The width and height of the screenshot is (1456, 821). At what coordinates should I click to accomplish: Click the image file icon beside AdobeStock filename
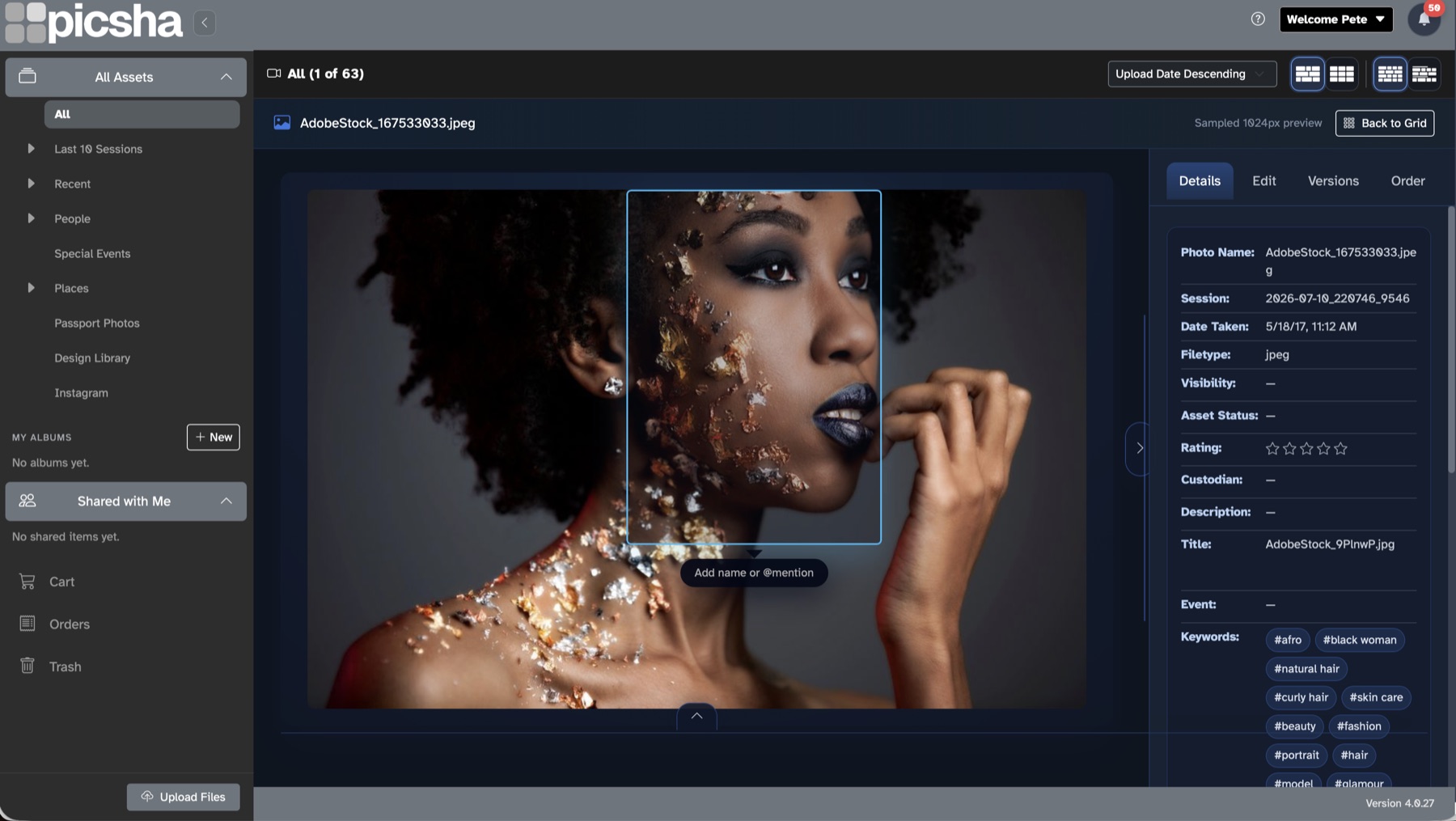(281, 123)
